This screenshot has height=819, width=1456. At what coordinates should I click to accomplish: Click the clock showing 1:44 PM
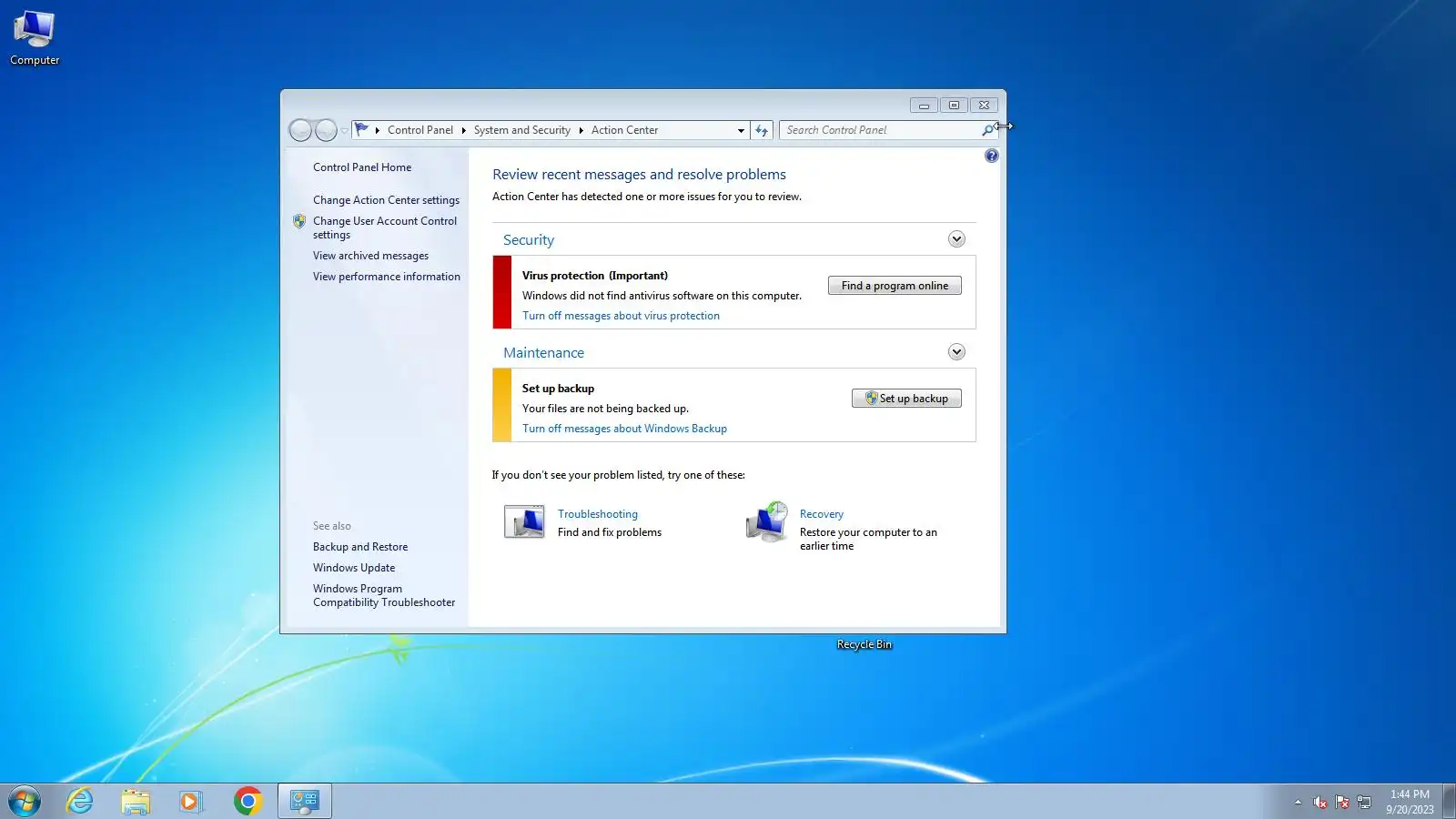click(1410, 794)
